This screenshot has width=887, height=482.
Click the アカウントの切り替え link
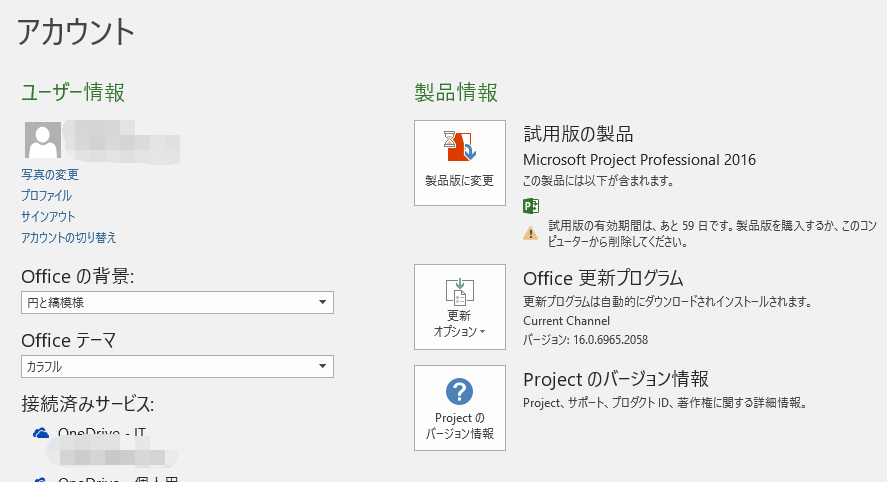coord(68,238)
